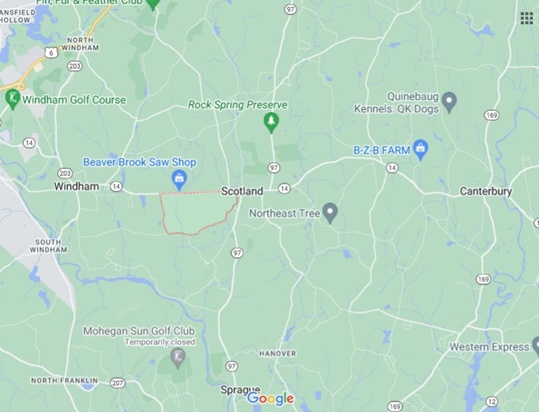Select the B-Z-B FARM shopping pin
Screen dimensions: 539x412
tap(420, 150)
